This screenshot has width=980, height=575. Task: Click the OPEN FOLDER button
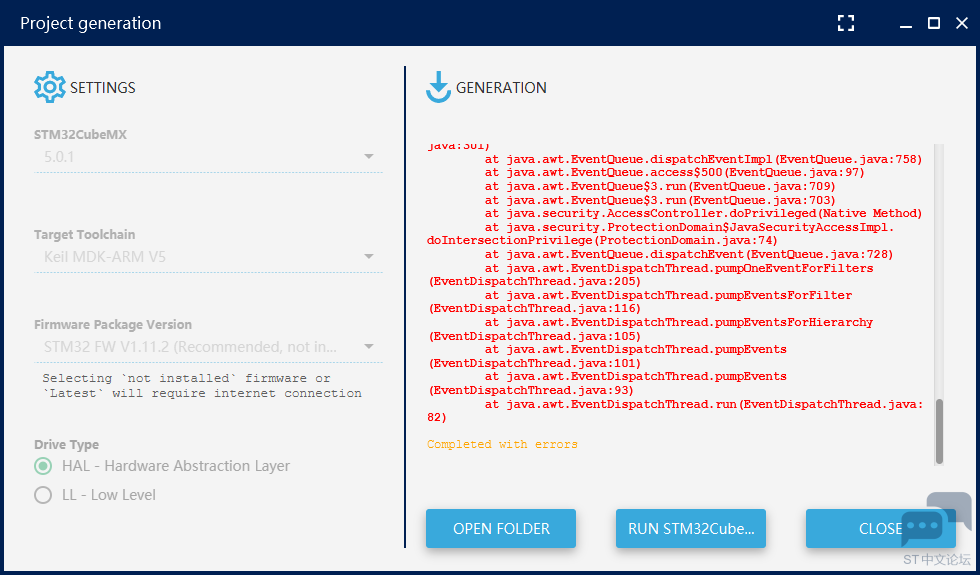click(501, 529)
